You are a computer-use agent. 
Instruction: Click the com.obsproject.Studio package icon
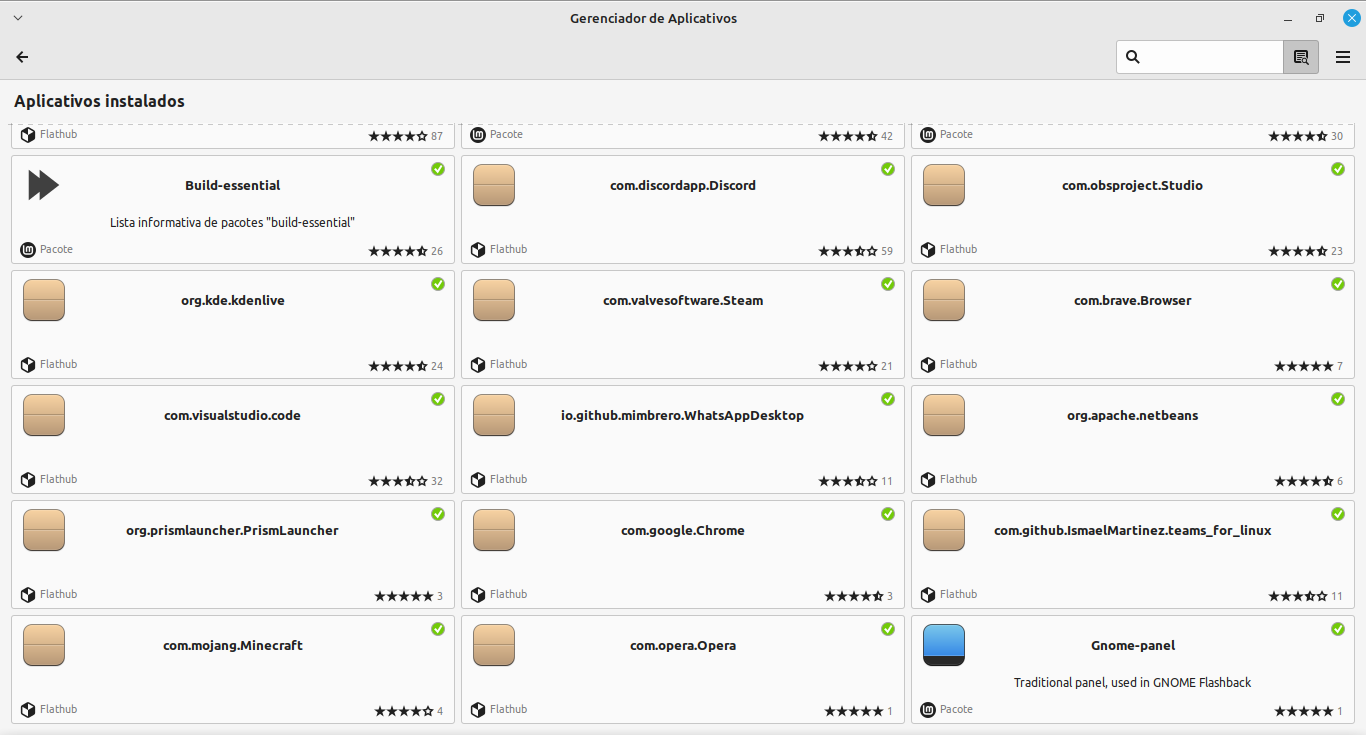tap(944, 185)
